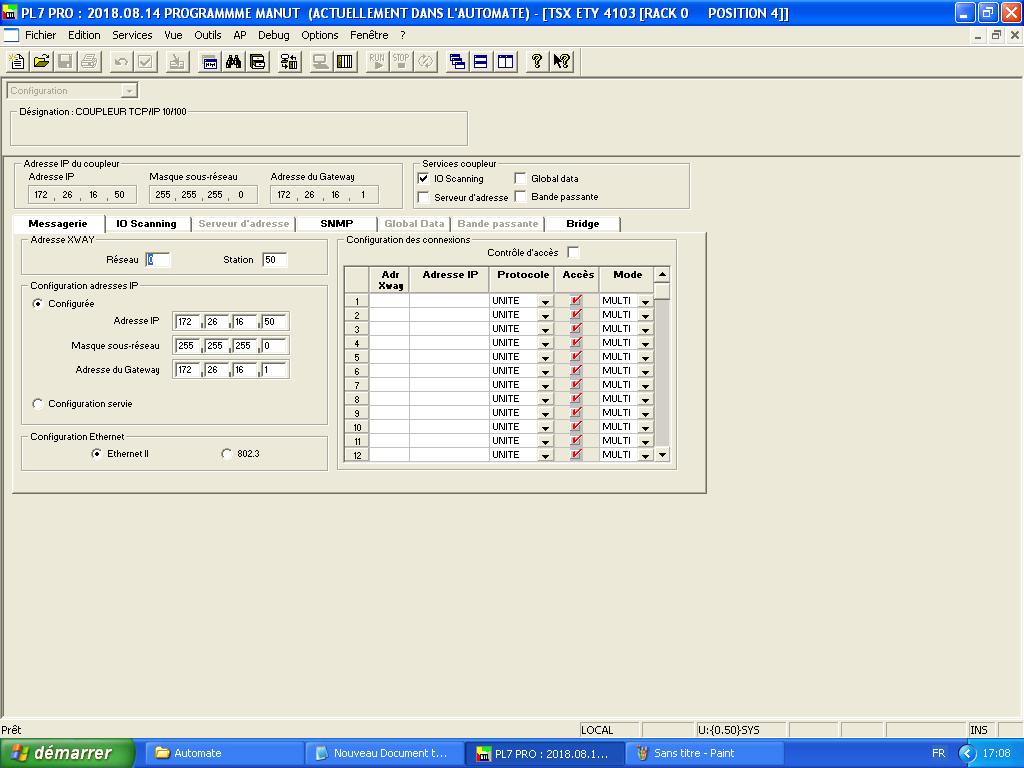Select the 802.3 radio button
The width and height of the screenshot is (1024, 768).
click(226, 454)
